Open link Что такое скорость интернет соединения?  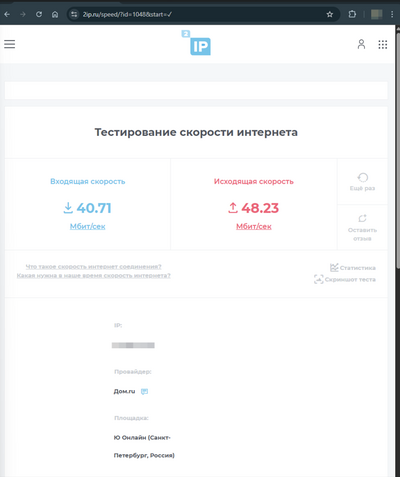point(94,267)
